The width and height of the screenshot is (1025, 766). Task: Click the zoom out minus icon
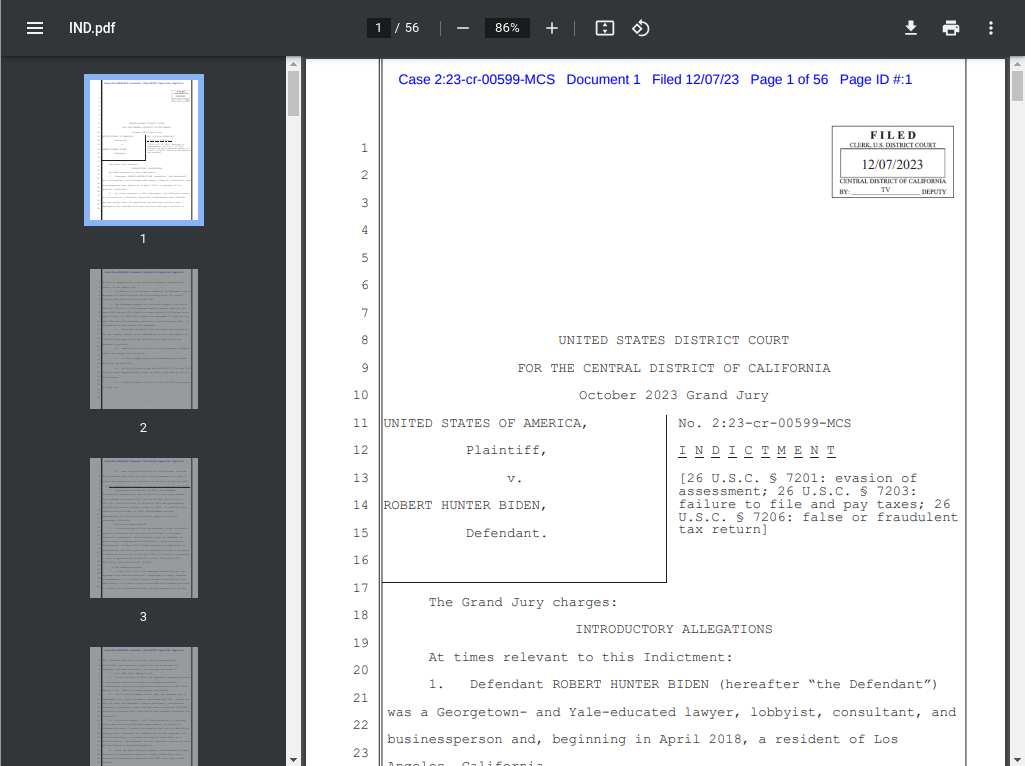tap(463, 28)
